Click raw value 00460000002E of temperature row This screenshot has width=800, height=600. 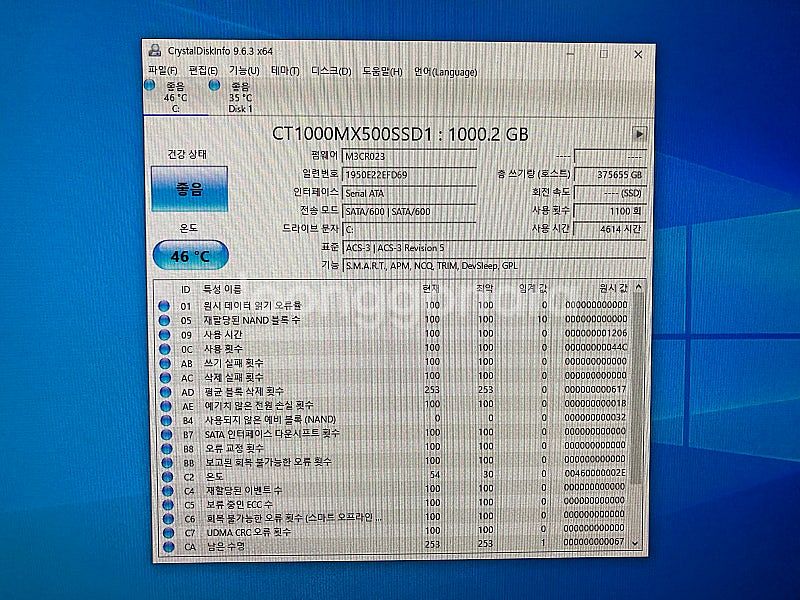(x=594, y=473)
